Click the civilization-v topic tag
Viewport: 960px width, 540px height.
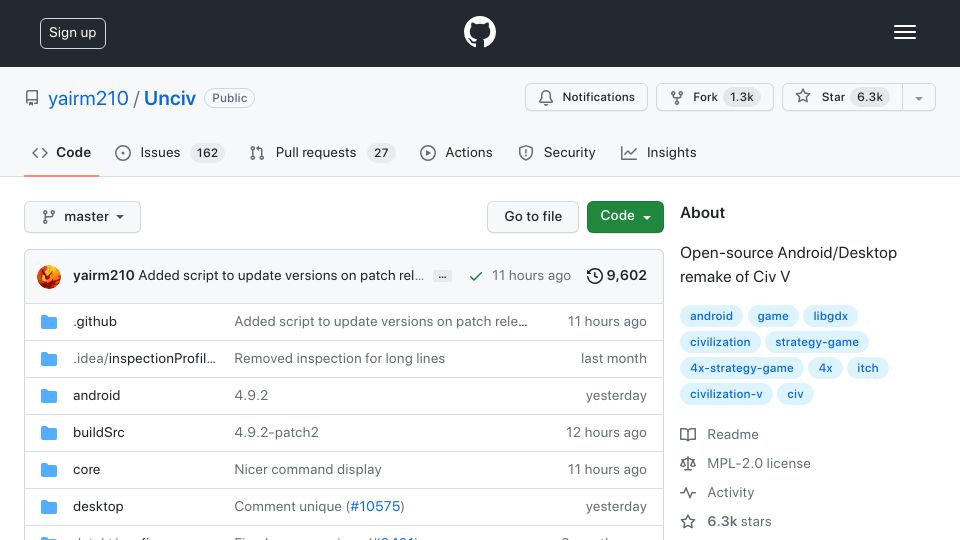(x=726, y=394)
